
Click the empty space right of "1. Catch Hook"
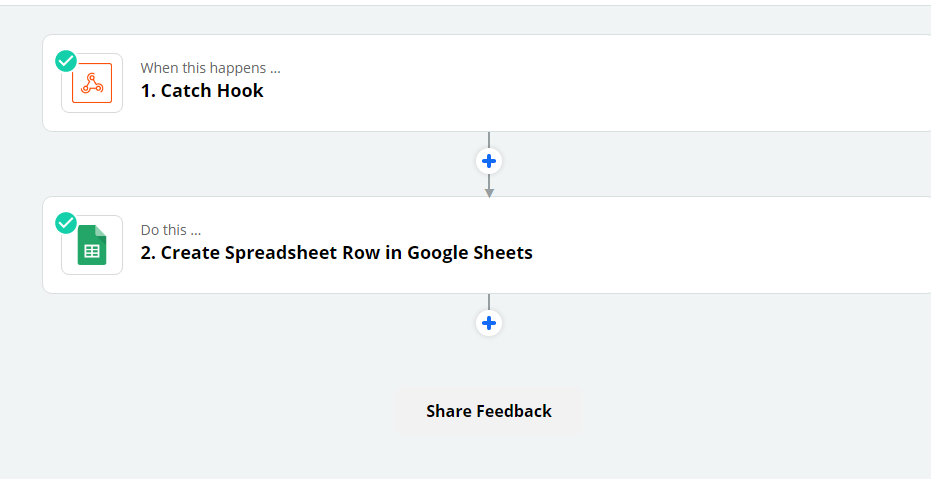tap(600, 91)
